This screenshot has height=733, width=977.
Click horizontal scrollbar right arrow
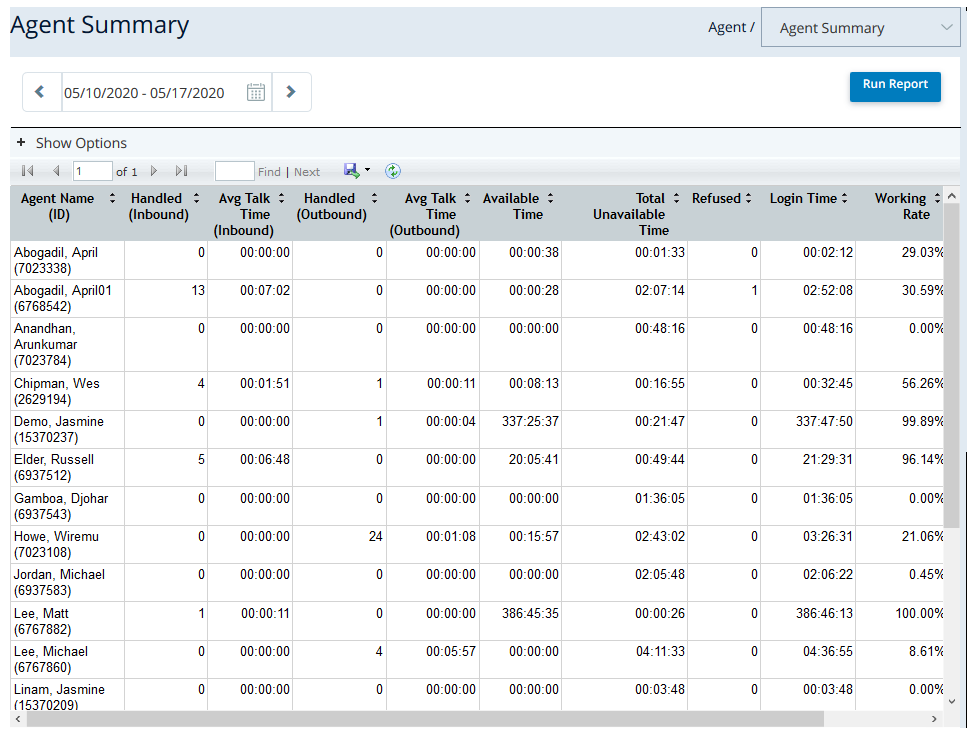tap(934, 719)
